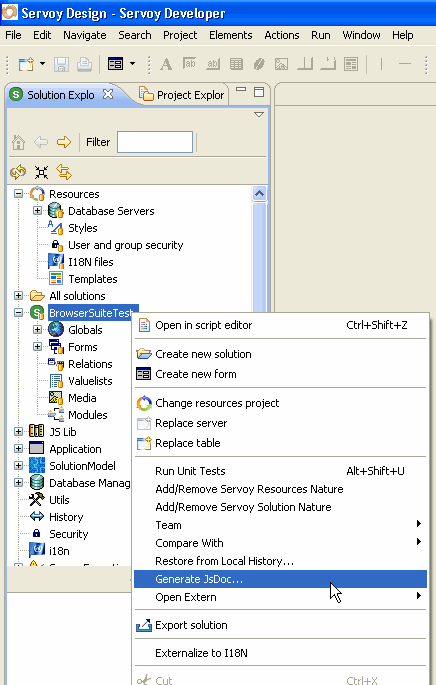Screen dimensions: 436x685
Task: Click the table/portal toolbar icon
Action: (236, 65)
